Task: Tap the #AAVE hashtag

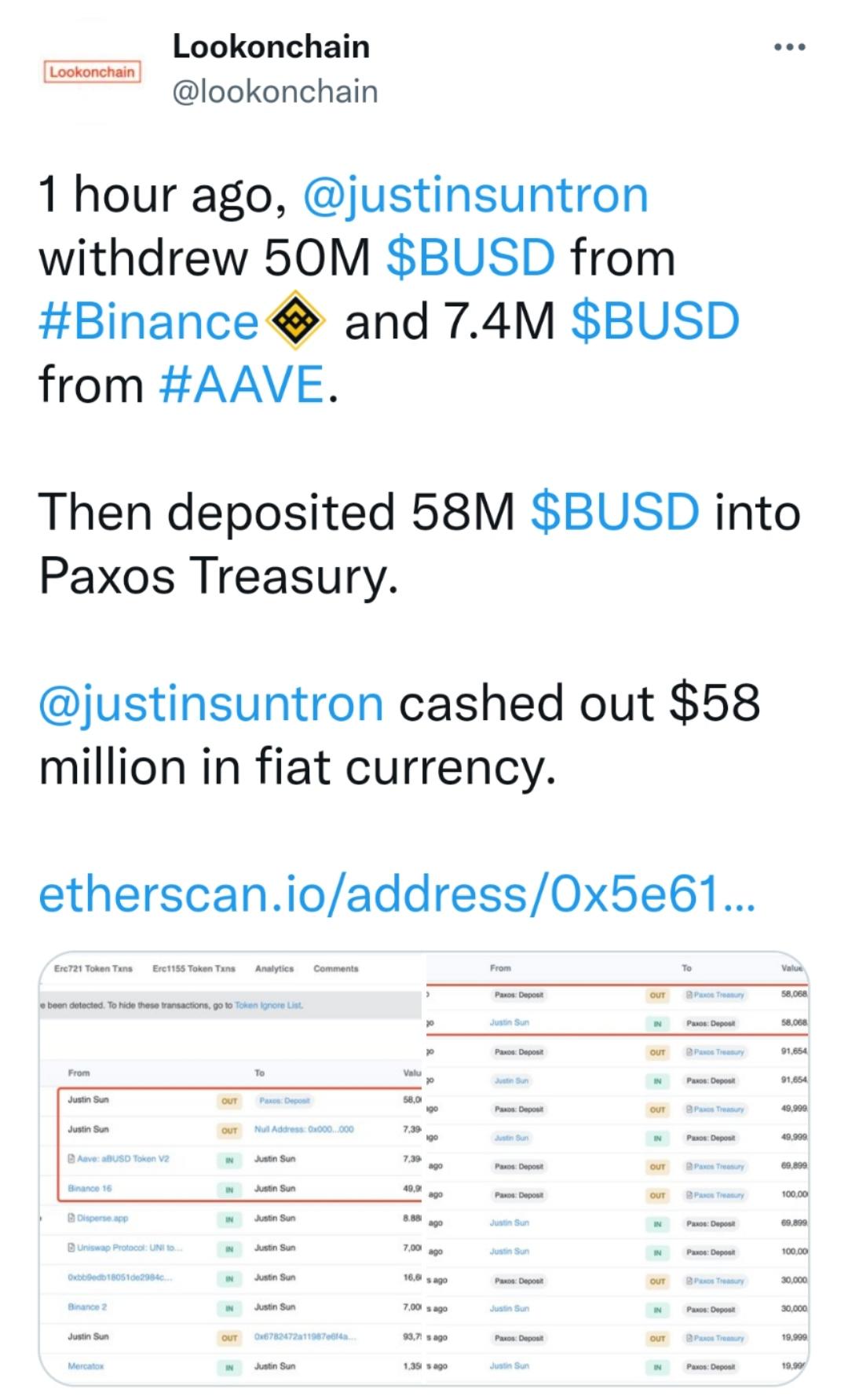Action: pos(242,385)
